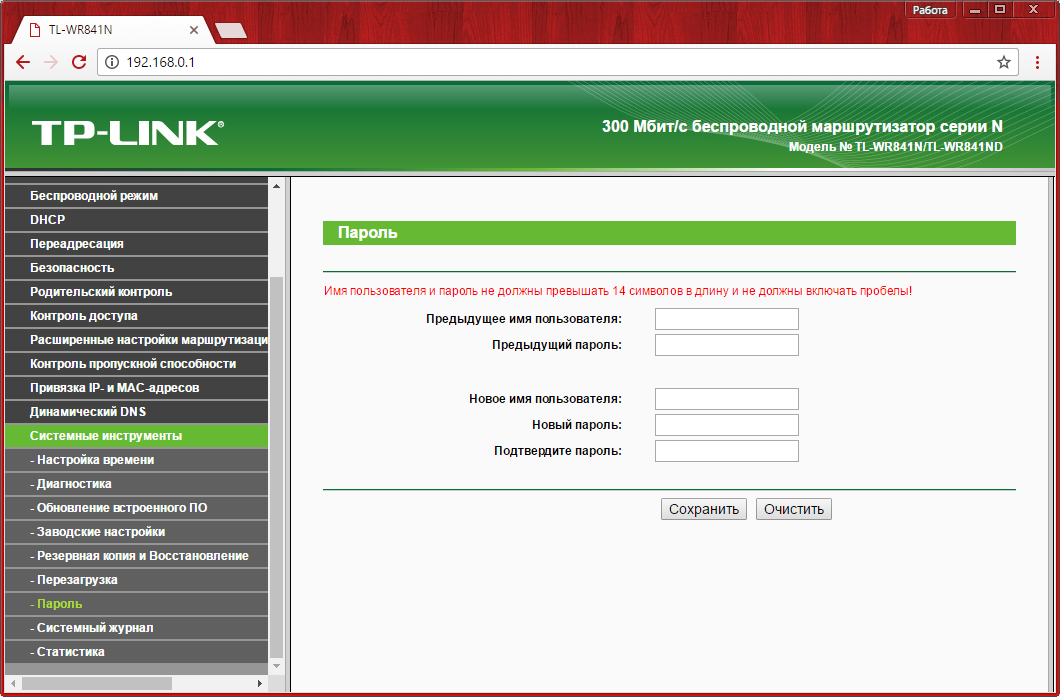Open the Заводские настройки submenu item
The height and width of the screenshot is (697, 1060).
[100, 532]
